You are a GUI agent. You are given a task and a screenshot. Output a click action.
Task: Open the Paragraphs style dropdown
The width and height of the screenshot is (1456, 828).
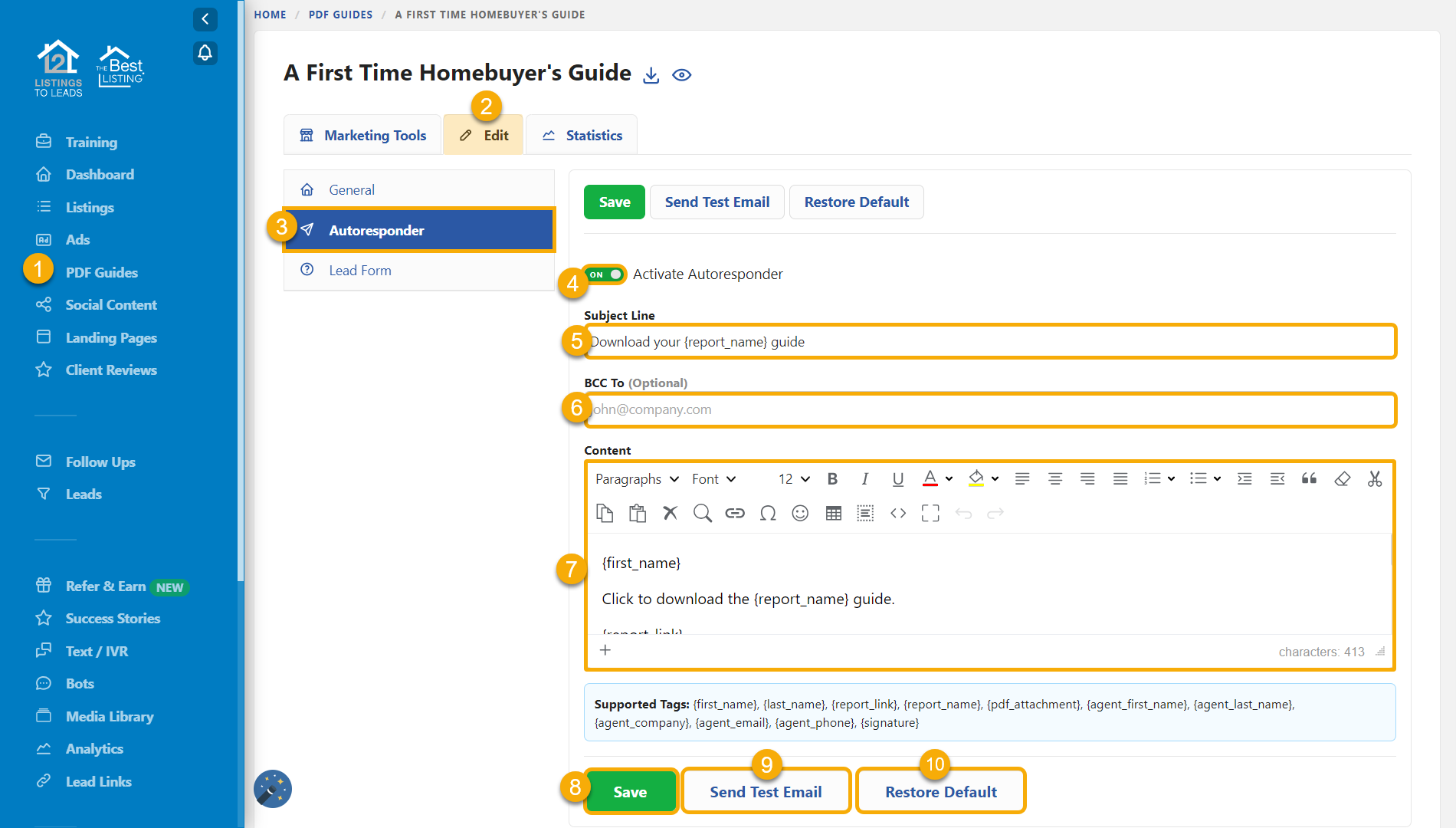coord(637,478)
